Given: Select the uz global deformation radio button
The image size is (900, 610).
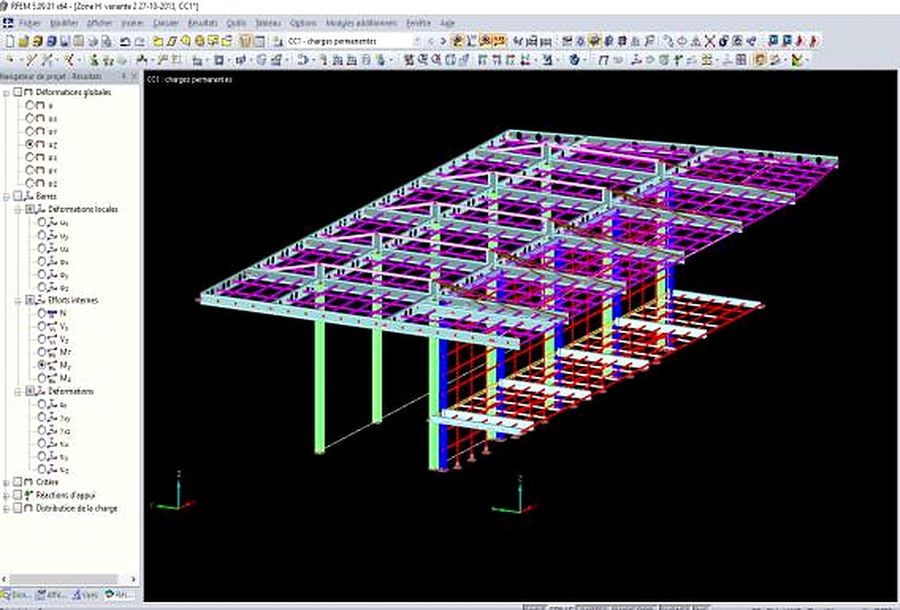Looking at the screenshot, I should [30, 144].
